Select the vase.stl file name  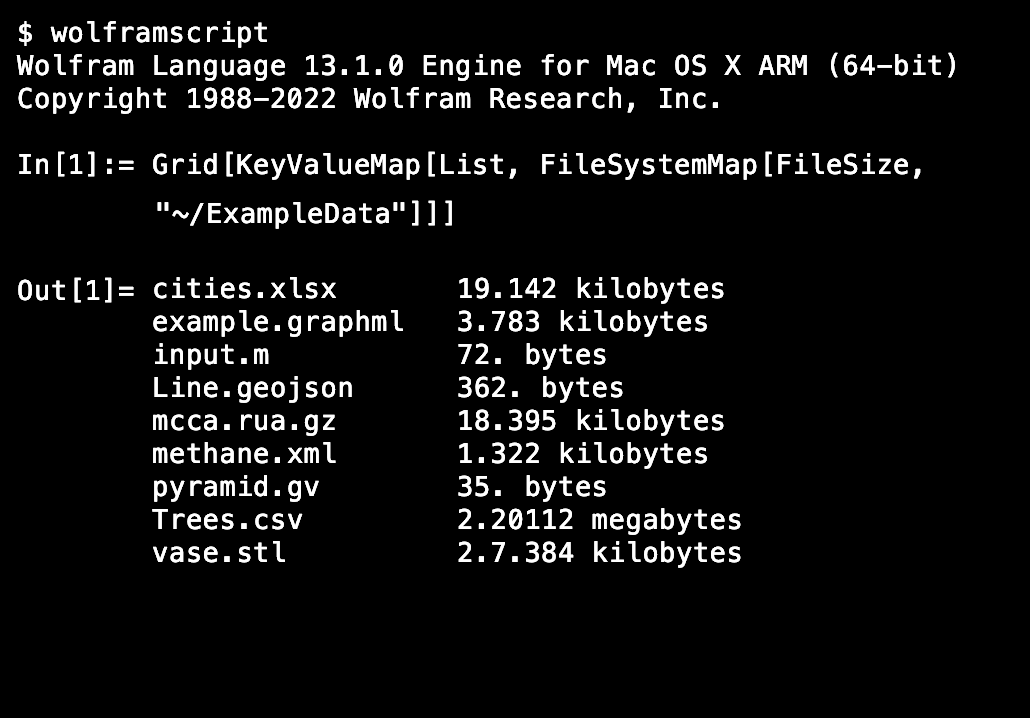(219, 553)
